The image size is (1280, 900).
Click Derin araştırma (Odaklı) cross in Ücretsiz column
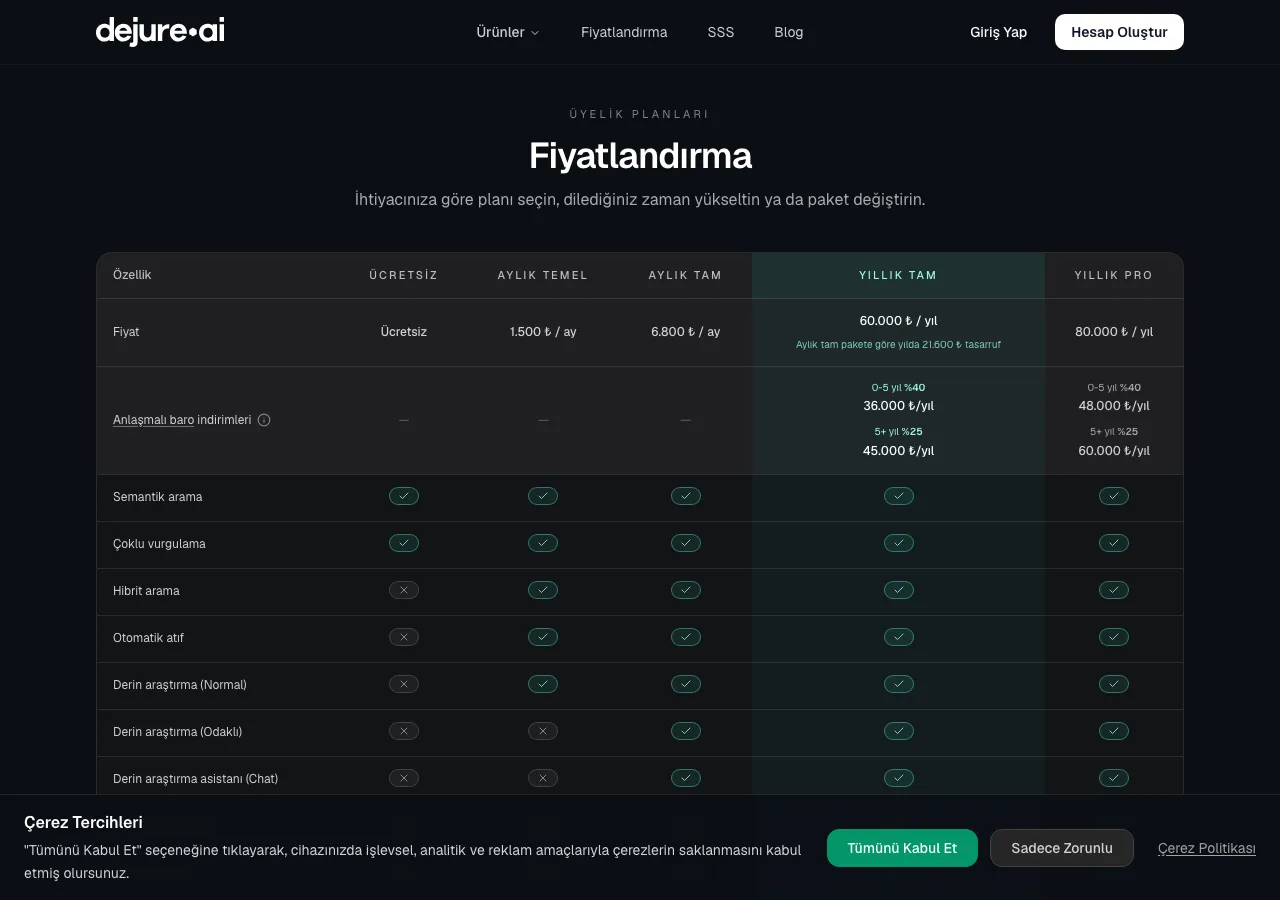[x=404, y=731]
